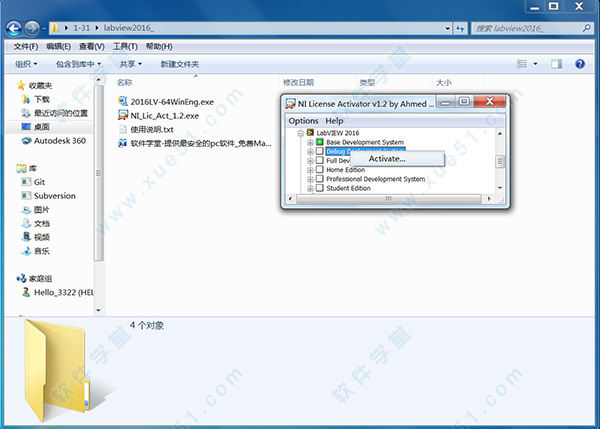Click the Forward navigation arrow in Explorer
This screenshot has width=600, height=429.
[32, 28]
